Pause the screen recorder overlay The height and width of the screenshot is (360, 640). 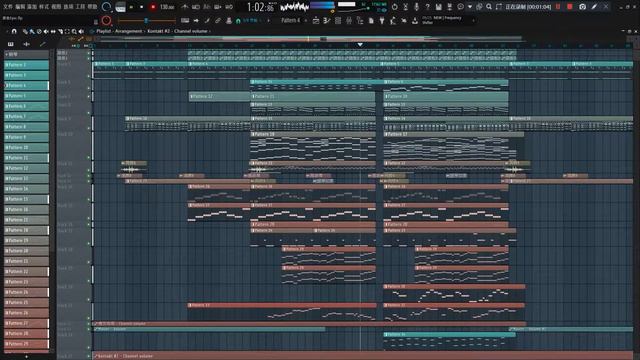click(558, 7)
